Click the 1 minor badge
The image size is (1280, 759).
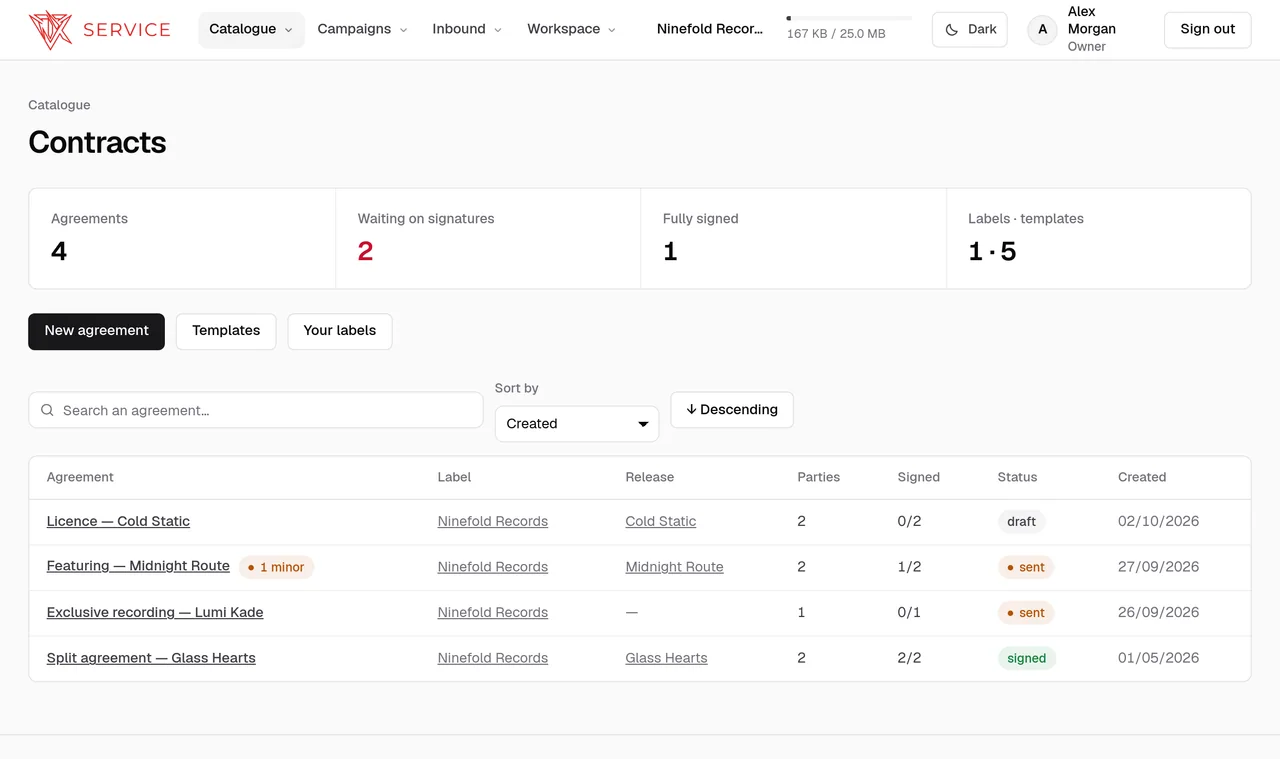coord(276,567)
